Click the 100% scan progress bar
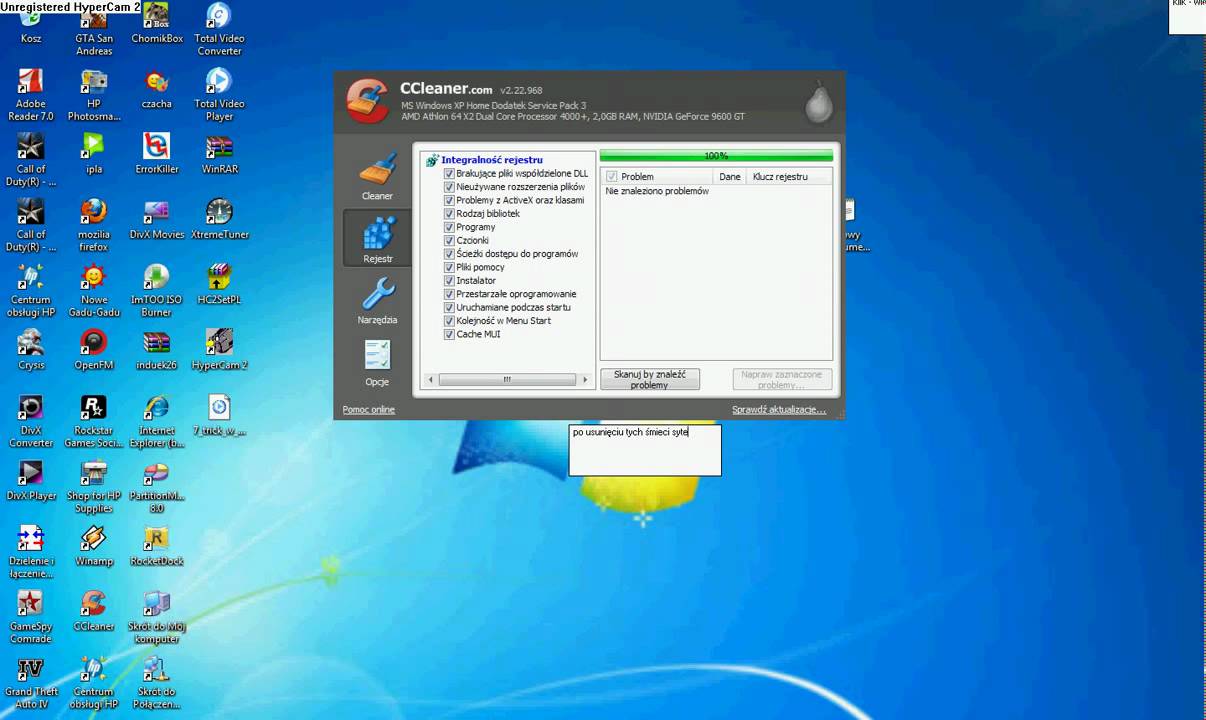 716,156
